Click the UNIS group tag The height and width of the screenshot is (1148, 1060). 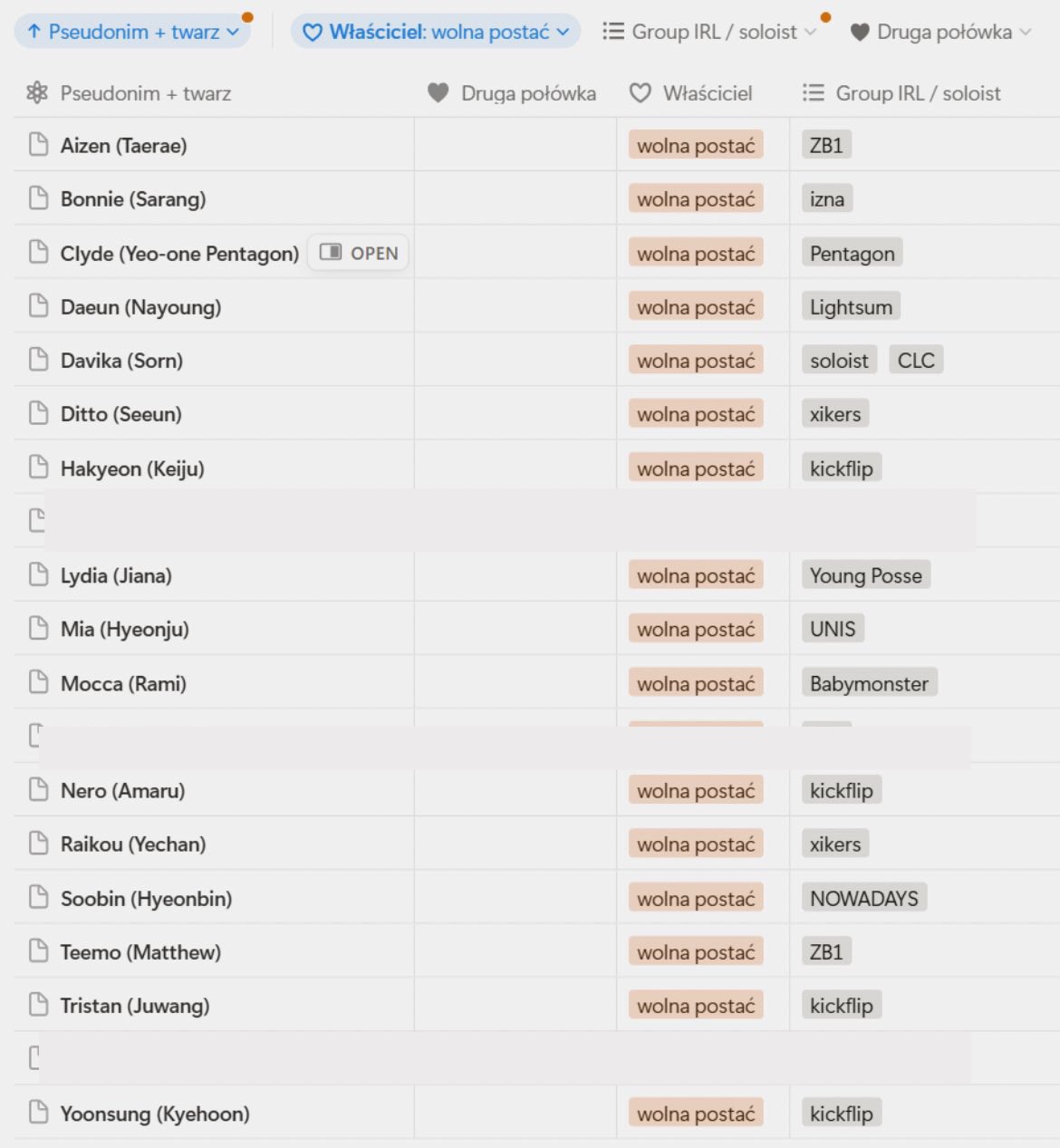click(x=833, y=629)
